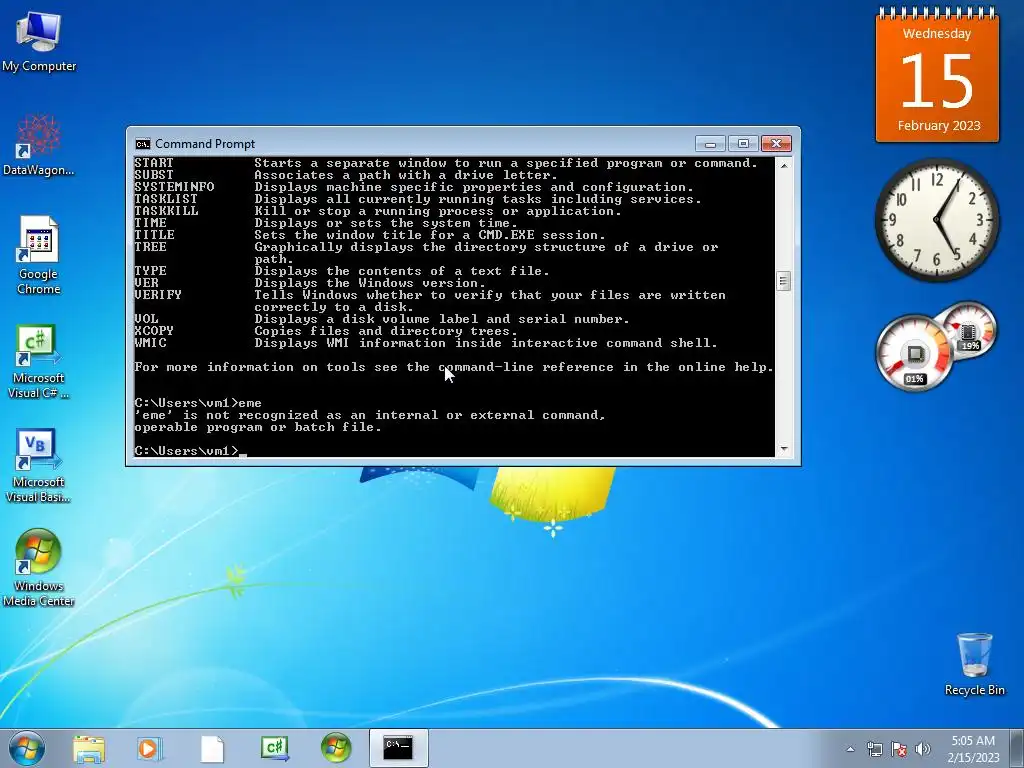Click the analog clock gadget

click(x=937, y=220)
